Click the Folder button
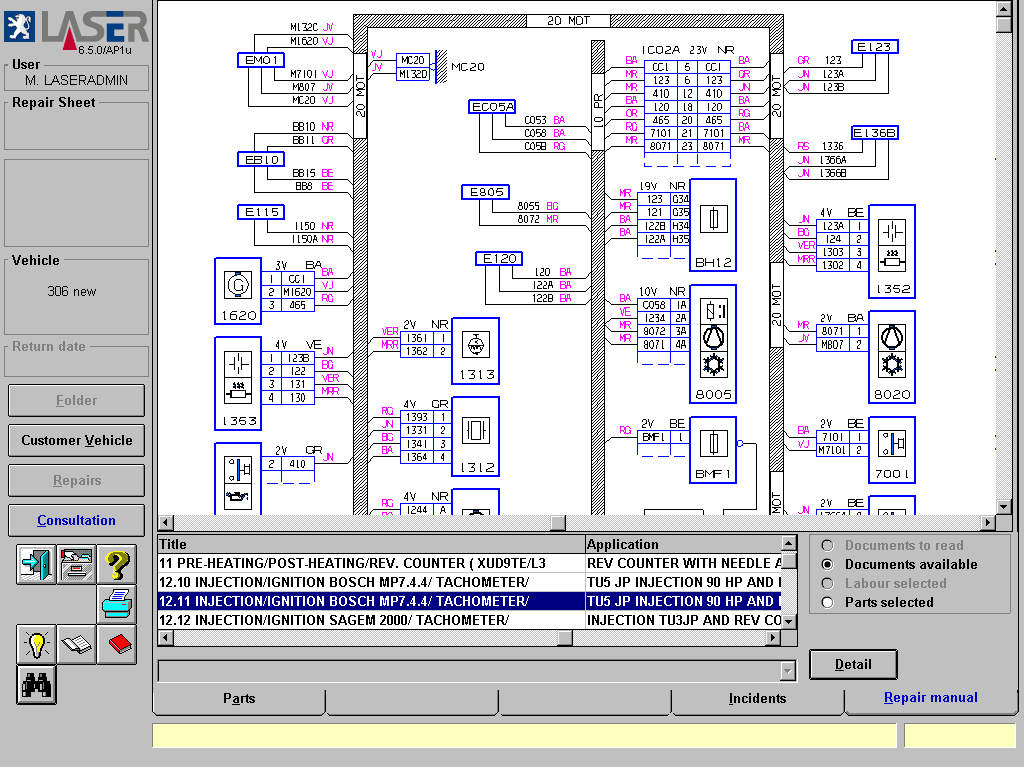The height and width of the screenshot is (768, 1024). tap(76, 400)
